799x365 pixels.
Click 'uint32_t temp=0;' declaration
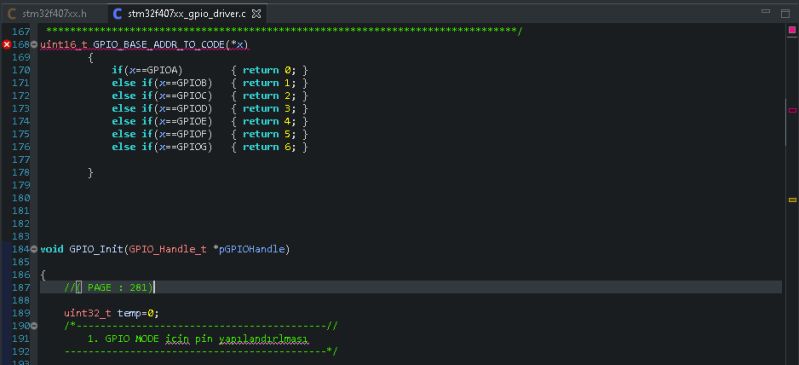pyautogui.click(x=111, y=313)
